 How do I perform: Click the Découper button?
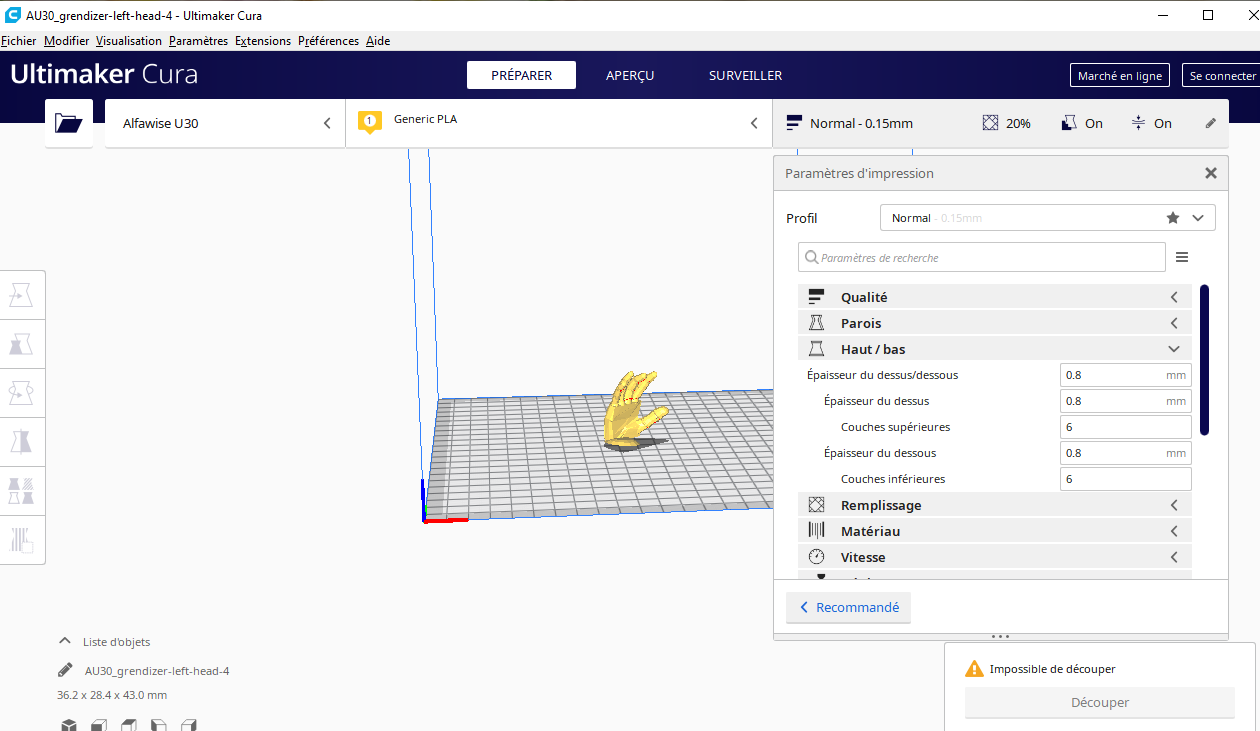coord(1100,702)
